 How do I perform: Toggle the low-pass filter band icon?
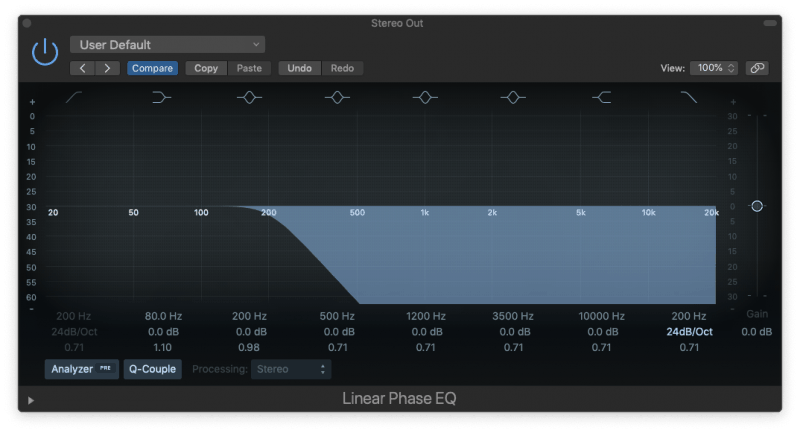coord(689,97)
